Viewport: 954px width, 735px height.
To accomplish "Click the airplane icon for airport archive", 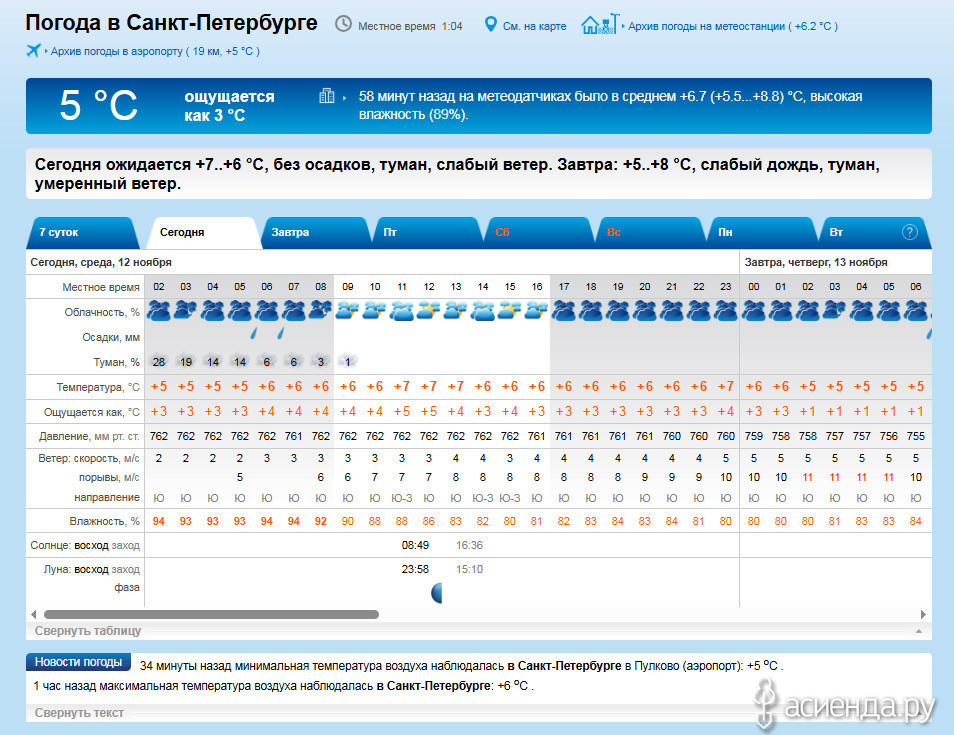I will click(x=34, y=51).
